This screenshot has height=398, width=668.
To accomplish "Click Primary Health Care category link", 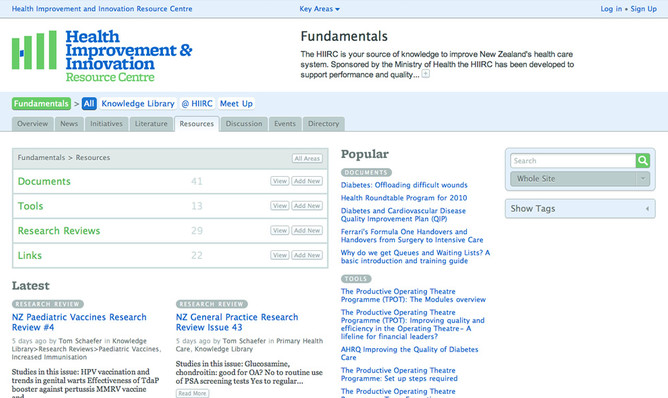I will (249, 345).
